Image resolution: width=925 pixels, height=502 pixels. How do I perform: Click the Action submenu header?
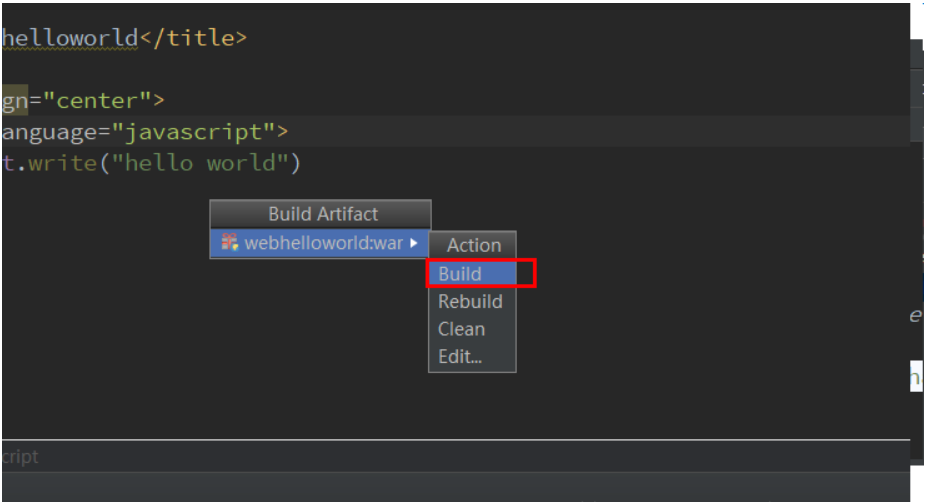point(473,245)
